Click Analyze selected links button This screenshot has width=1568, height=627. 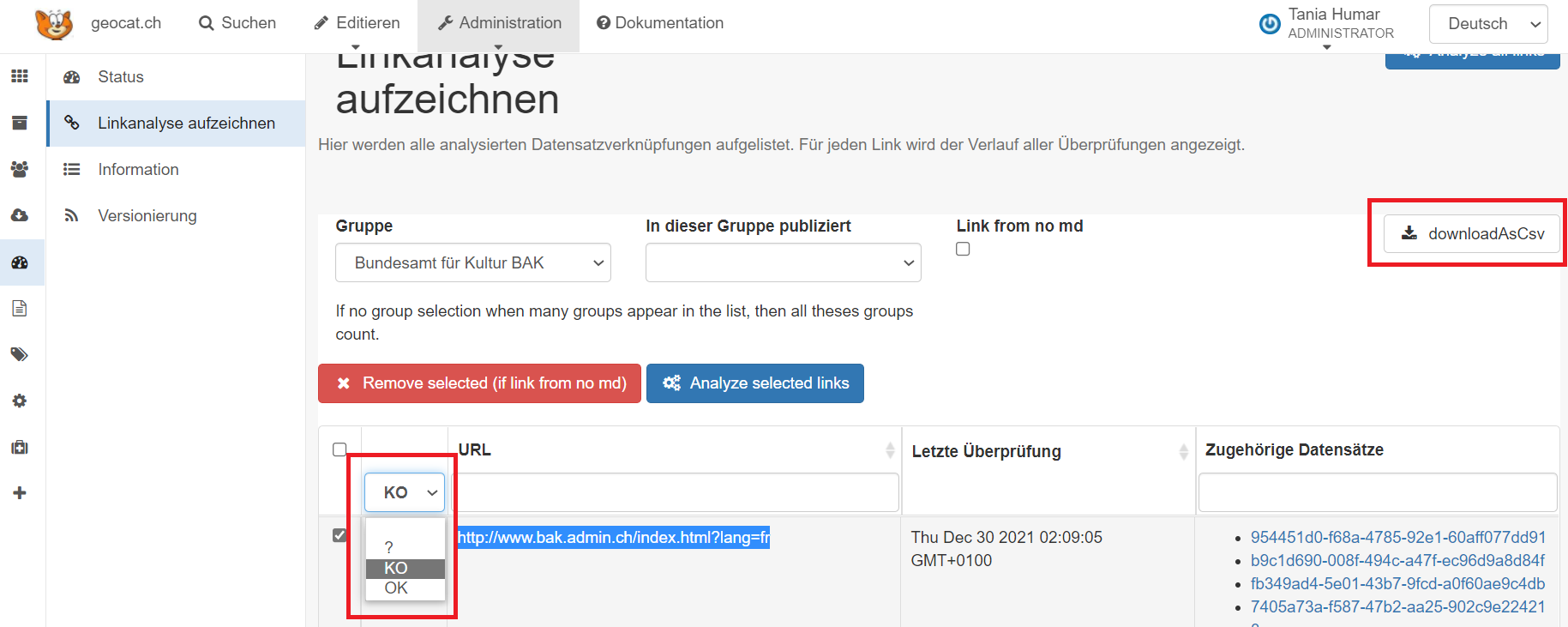(754, 383)
